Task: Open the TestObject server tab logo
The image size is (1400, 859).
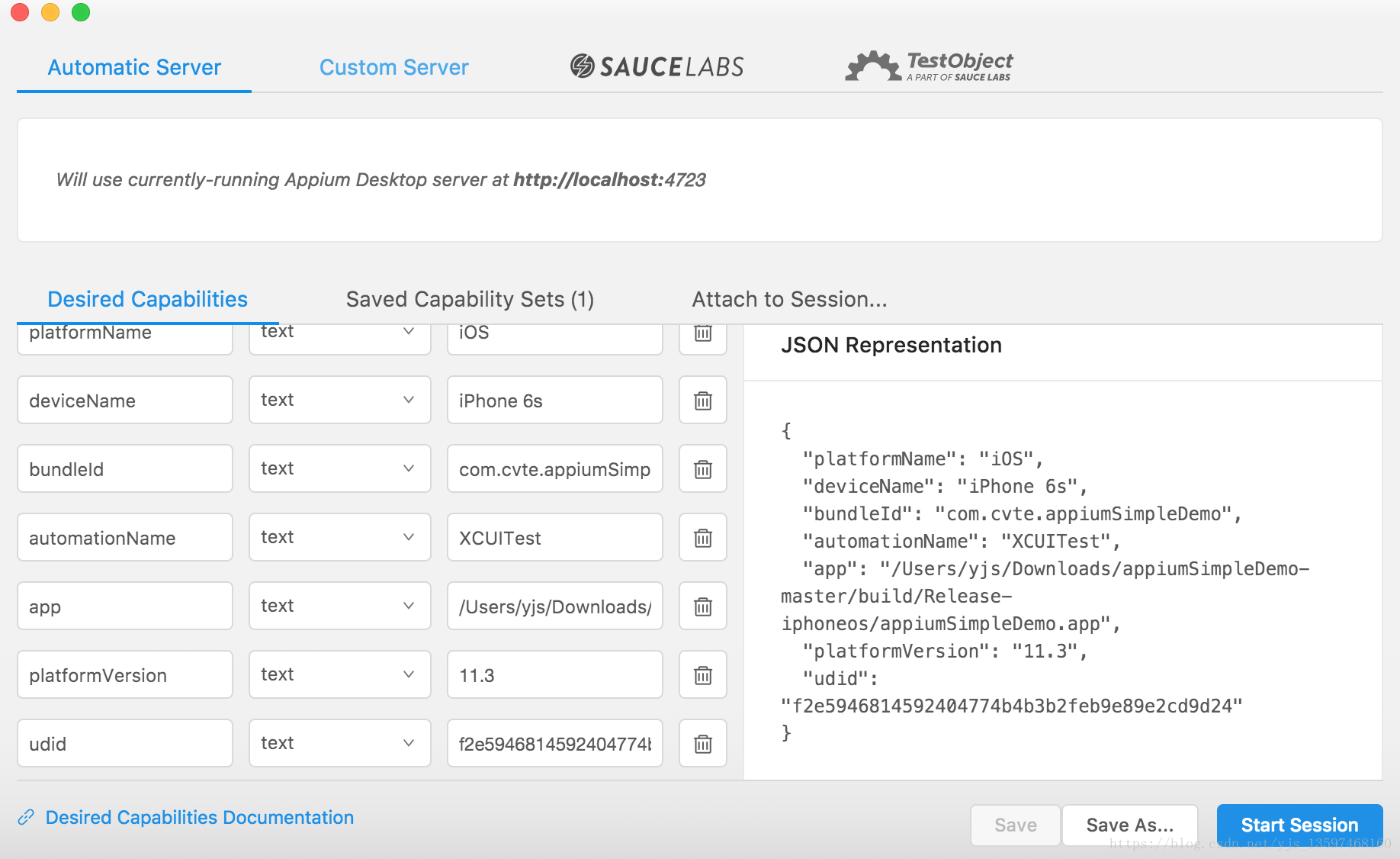Action: point(929,67)
